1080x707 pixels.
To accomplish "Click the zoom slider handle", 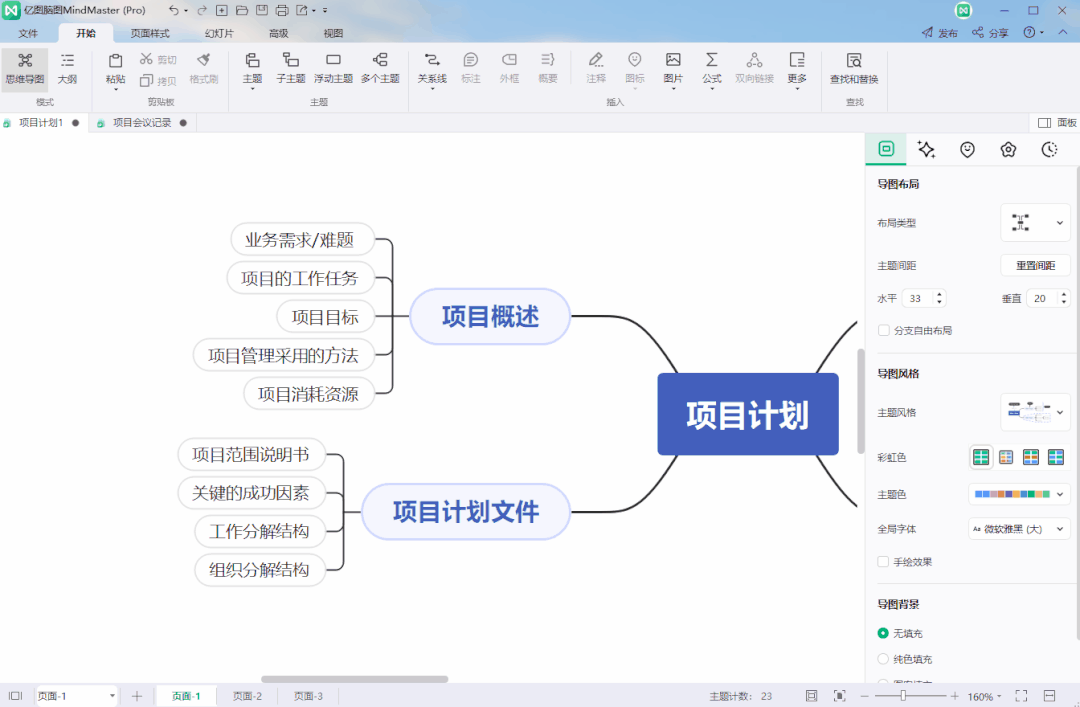I will coord(903,696).
